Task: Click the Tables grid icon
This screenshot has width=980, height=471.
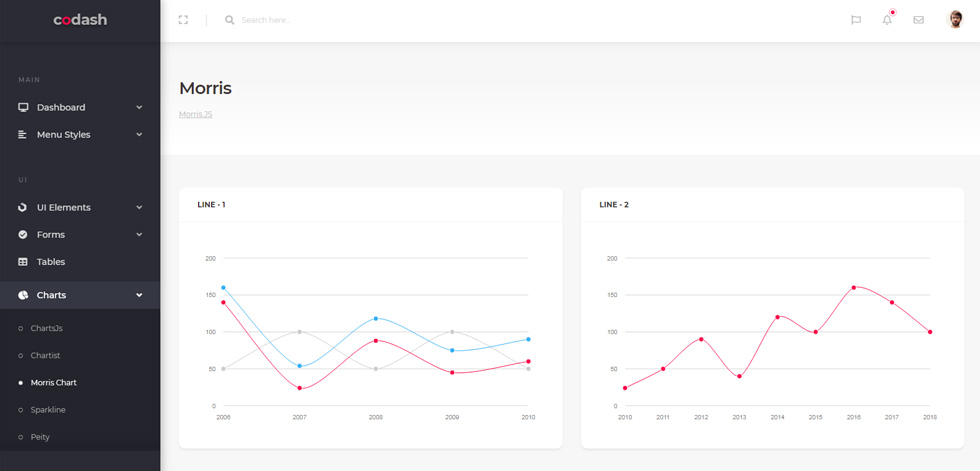Action: coord(23,262)
